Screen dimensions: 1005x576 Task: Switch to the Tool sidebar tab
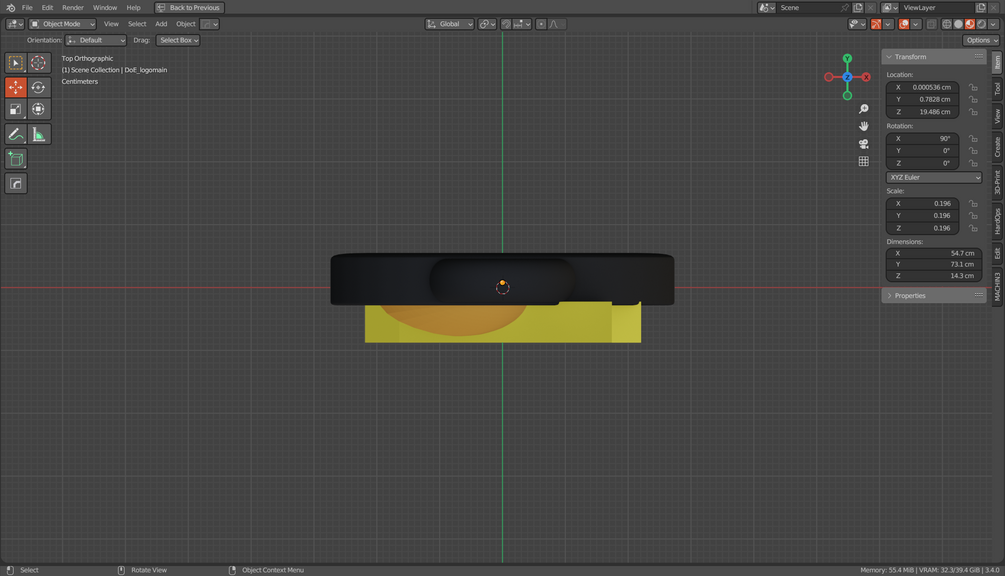pos(997,88)
